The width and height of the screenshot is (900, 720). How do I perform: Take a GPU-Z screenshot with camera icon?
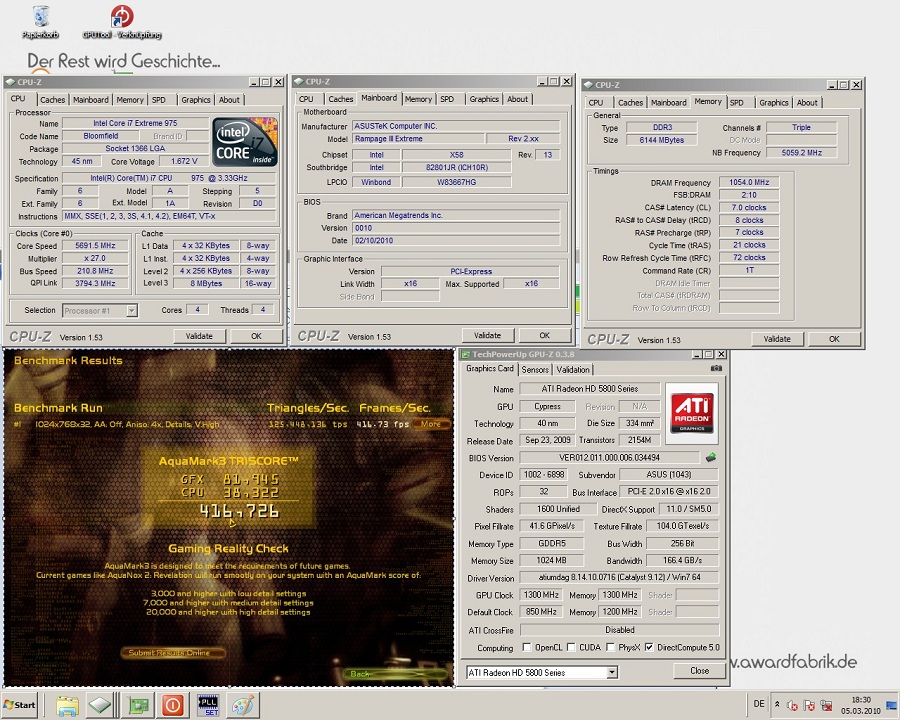(716, 368)
